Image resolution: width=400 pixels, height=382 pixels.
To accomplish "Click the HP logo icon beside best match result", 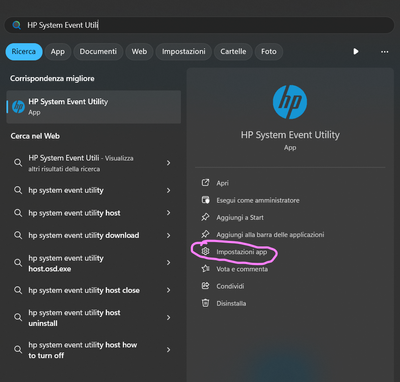I will click(x=18, y=107).
